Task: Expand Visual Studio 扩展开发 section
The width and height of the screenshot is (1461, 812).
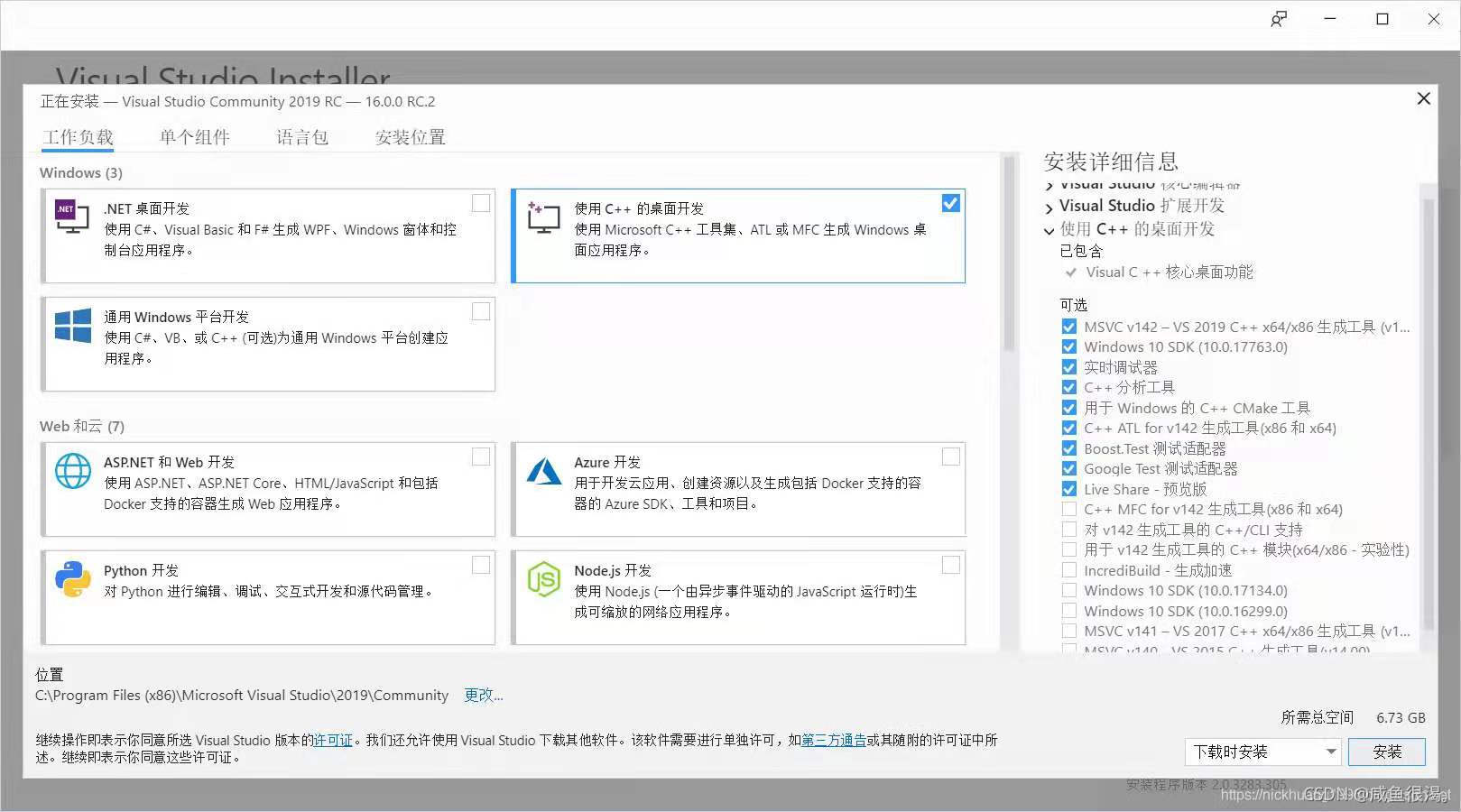Action: pos(1049,208)
